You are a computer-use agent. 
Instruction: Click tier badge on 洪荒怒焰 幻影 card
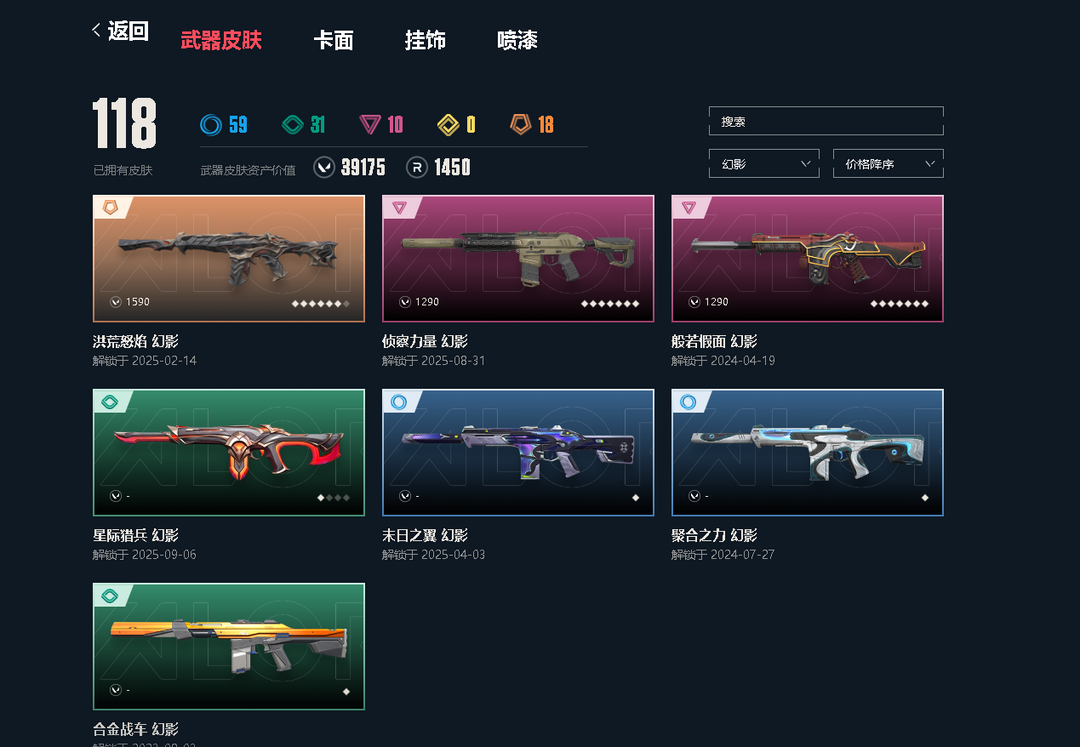[x=110, y=207]
